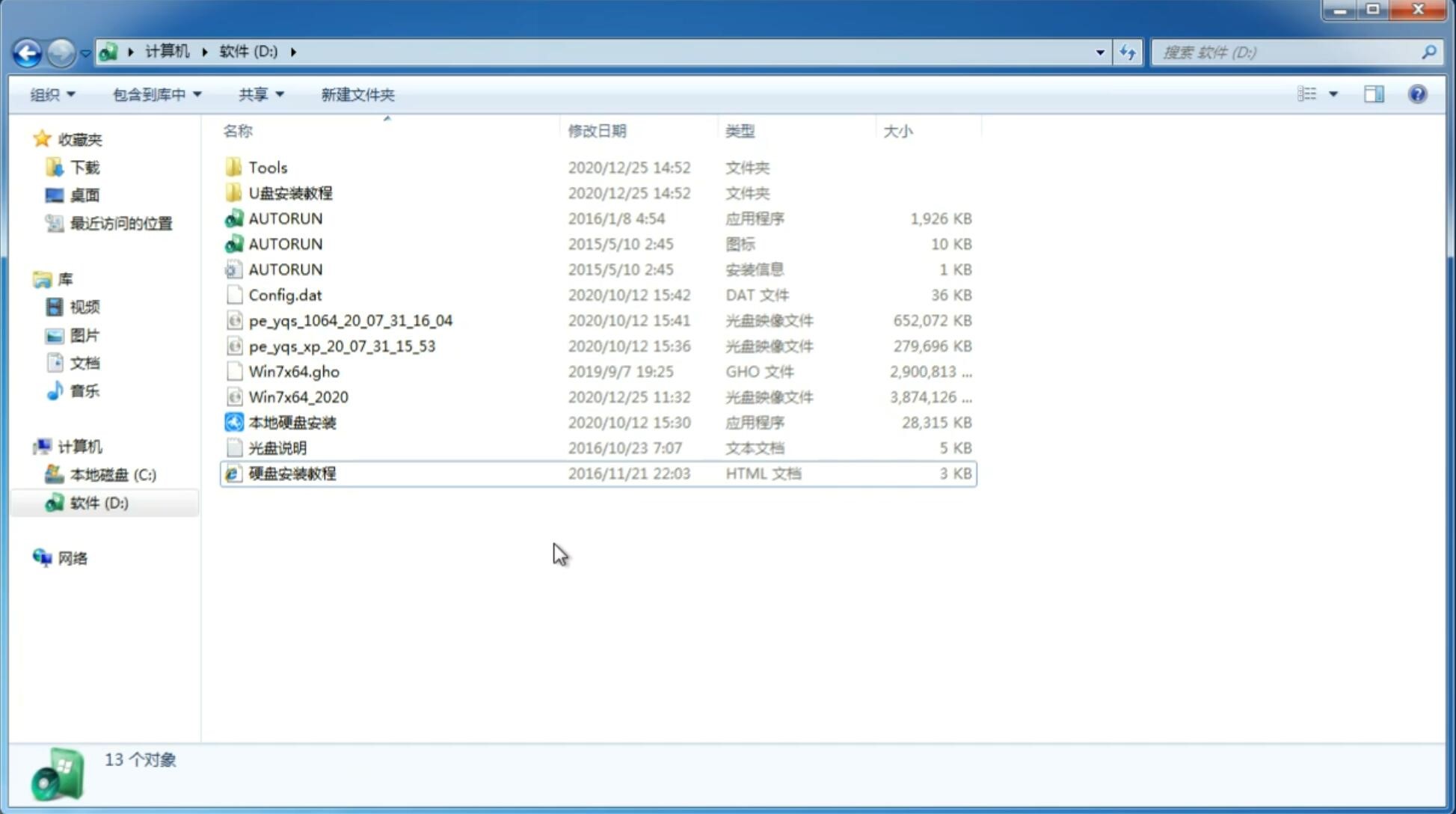Screen dimensions: 1456x814
Task: Open 光盘说明 text document
Action: 277,447
